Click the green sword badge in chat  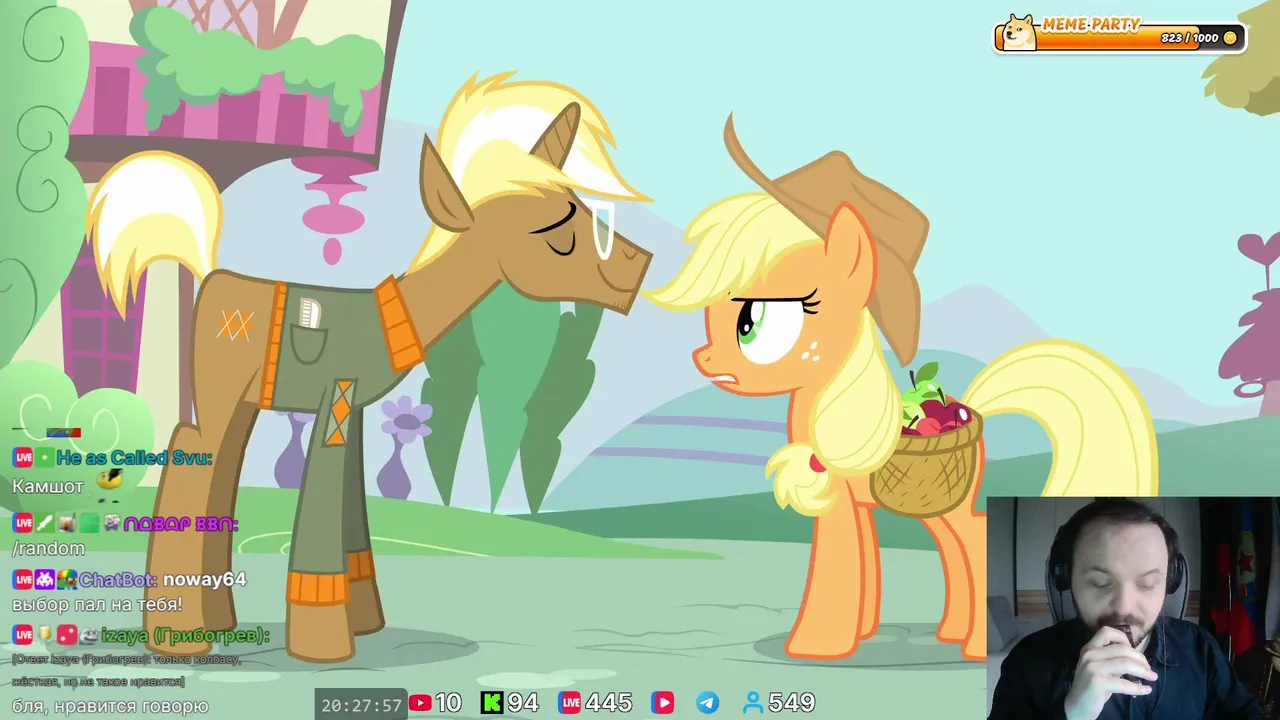point(45,523)
